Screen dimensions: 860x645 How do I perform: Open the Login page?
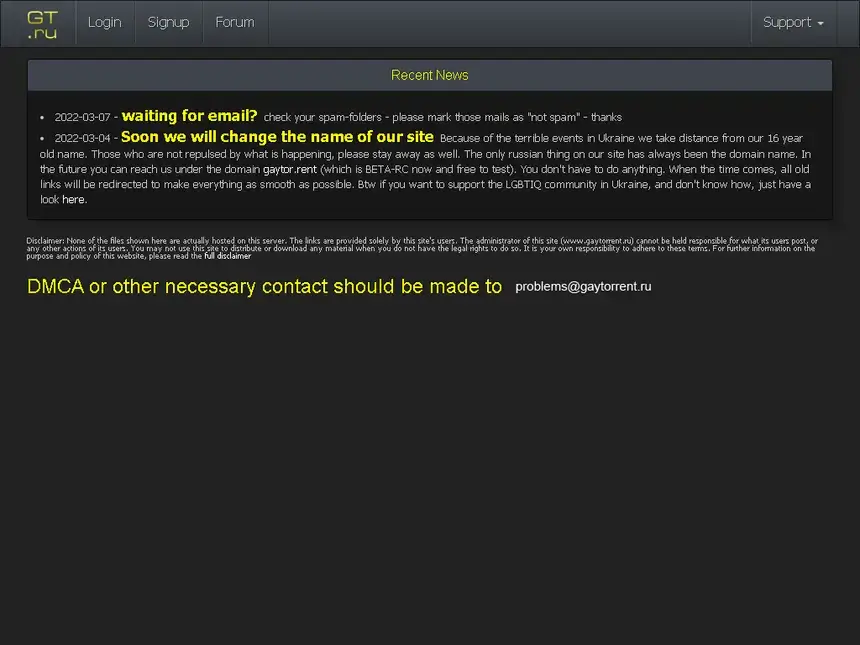click(x=104, y=23)
